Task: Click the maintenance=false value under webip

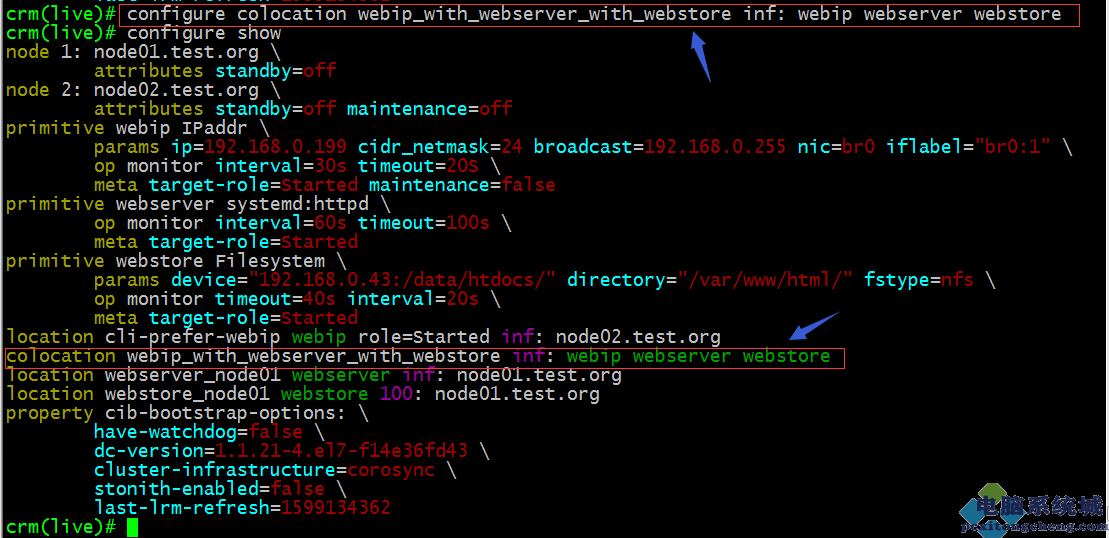Action: pyautogui.click(x=462, y=185)
